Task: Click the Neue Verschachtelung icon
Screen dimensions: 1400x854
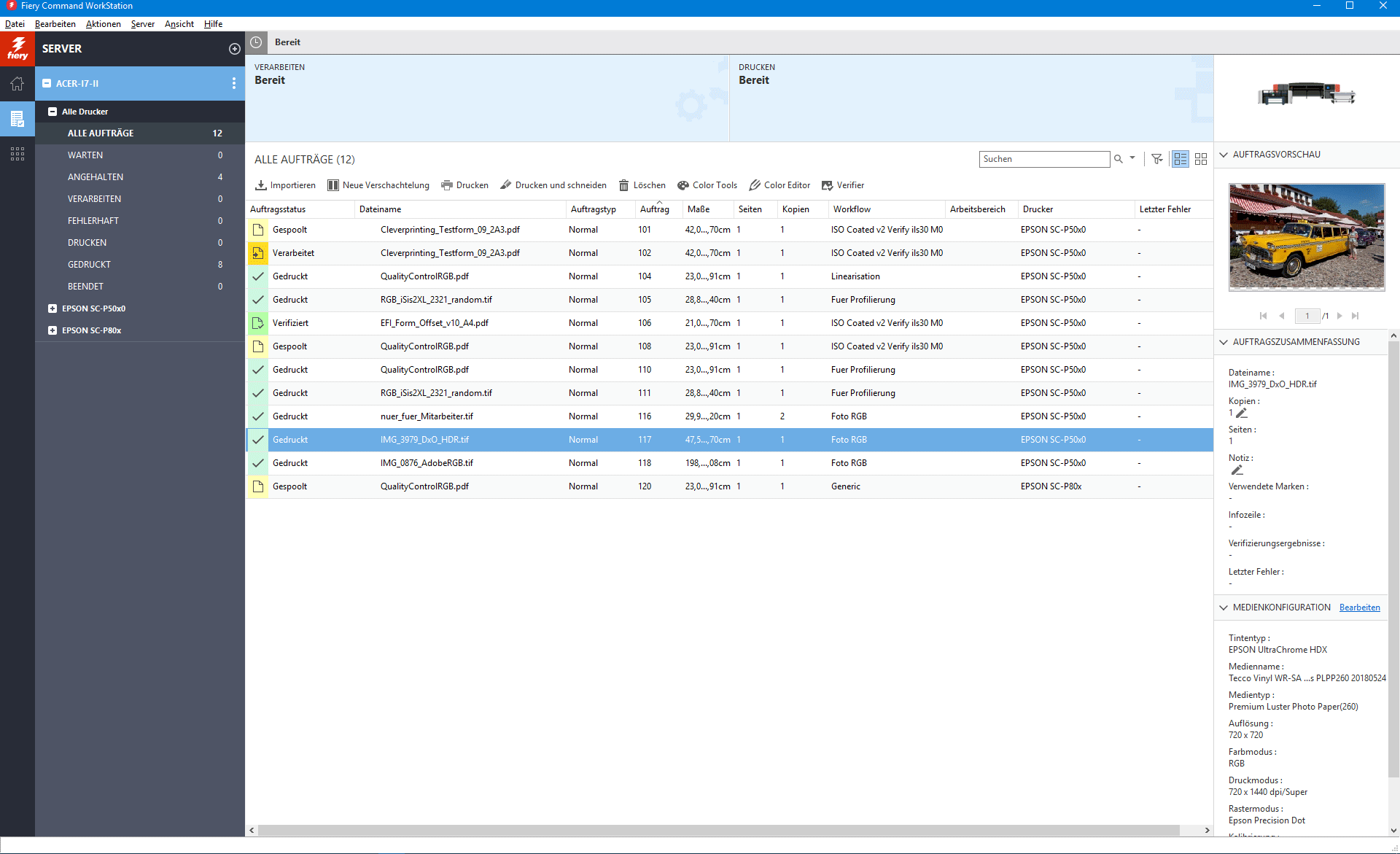Action: coord(333,185)
